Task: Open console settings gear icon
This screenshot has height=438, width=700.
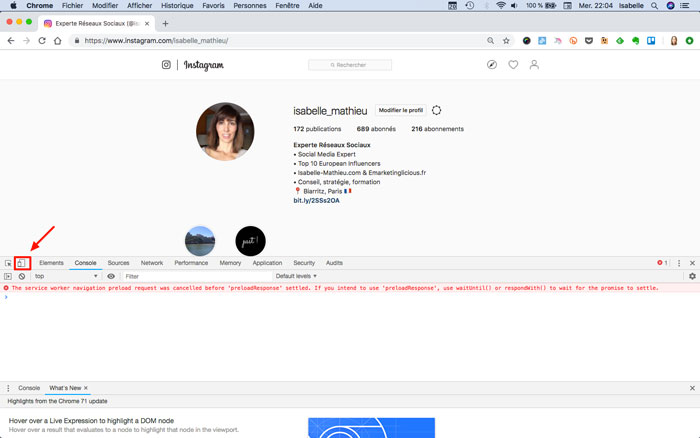Action: pos(692,276)
